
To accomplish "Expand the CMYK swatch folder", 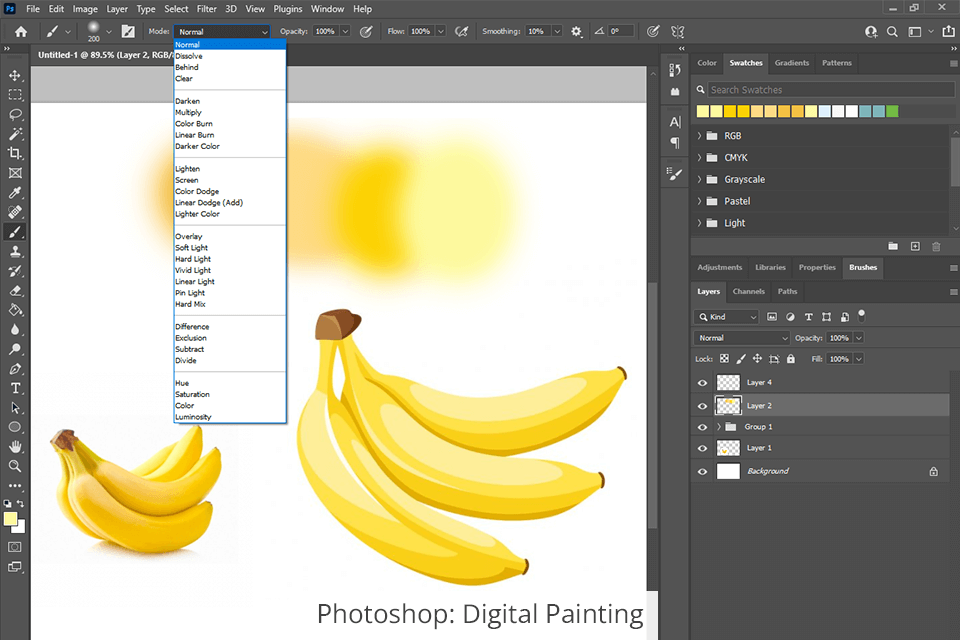I will pyautogui.click(x=699, y=157).
